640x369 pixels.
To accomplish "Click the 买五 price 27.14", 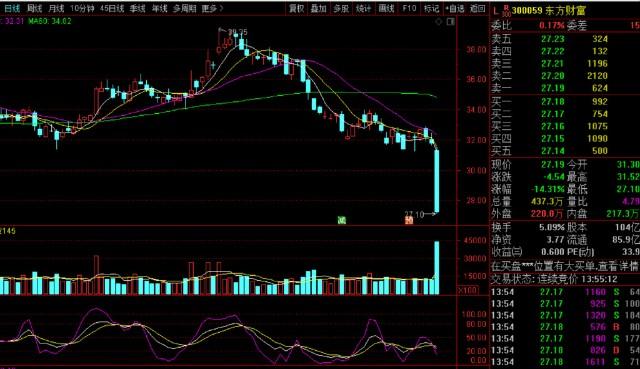I will click(553, 151).
